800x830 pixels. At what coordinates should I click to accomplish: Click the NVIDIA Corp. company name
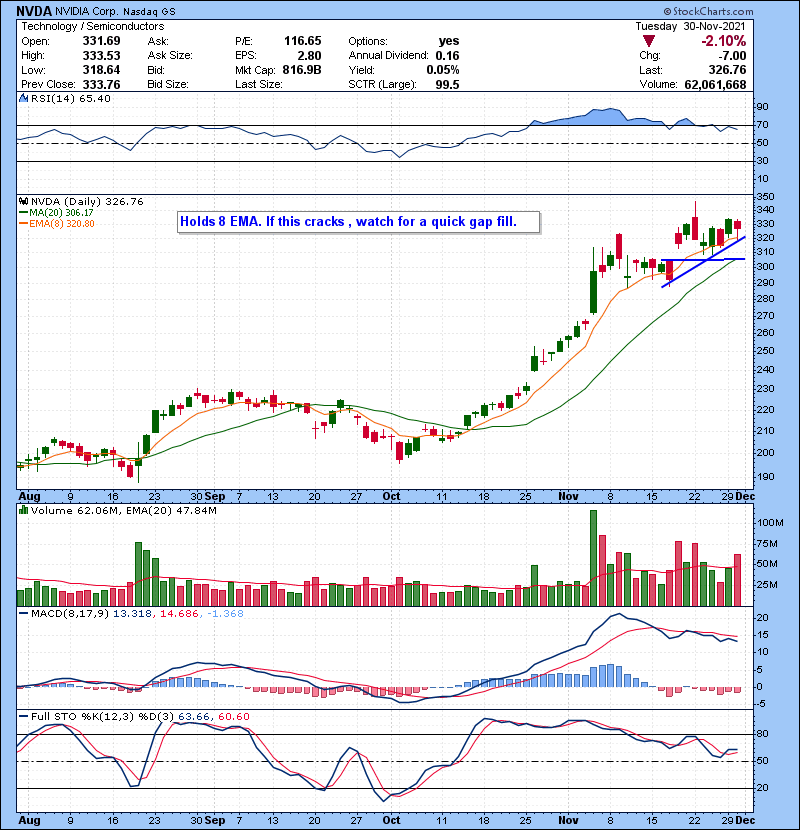(86, 11)
